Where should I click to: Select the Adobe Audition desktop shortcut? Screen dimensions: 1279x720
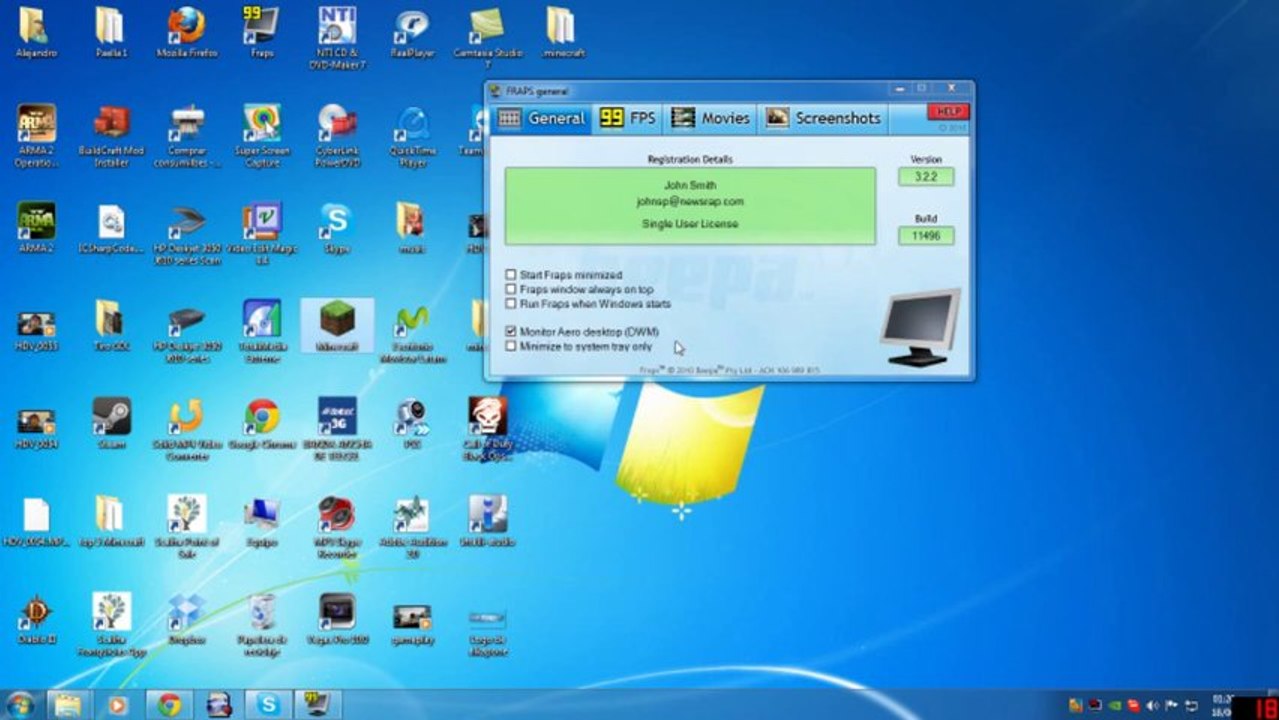(412, 526)
